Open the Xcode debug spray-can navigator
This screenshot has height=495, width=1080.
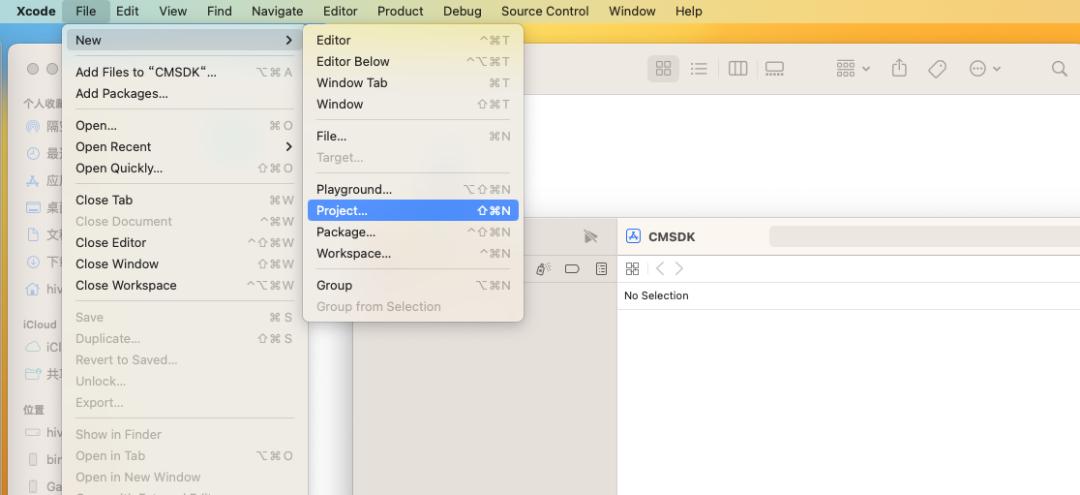coord(543,268)
